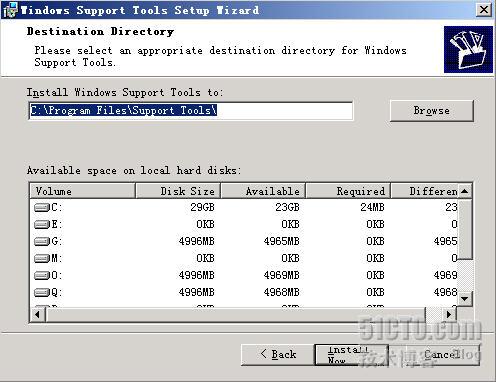Select the 29GB disk size cell

[x=202, y=207]
